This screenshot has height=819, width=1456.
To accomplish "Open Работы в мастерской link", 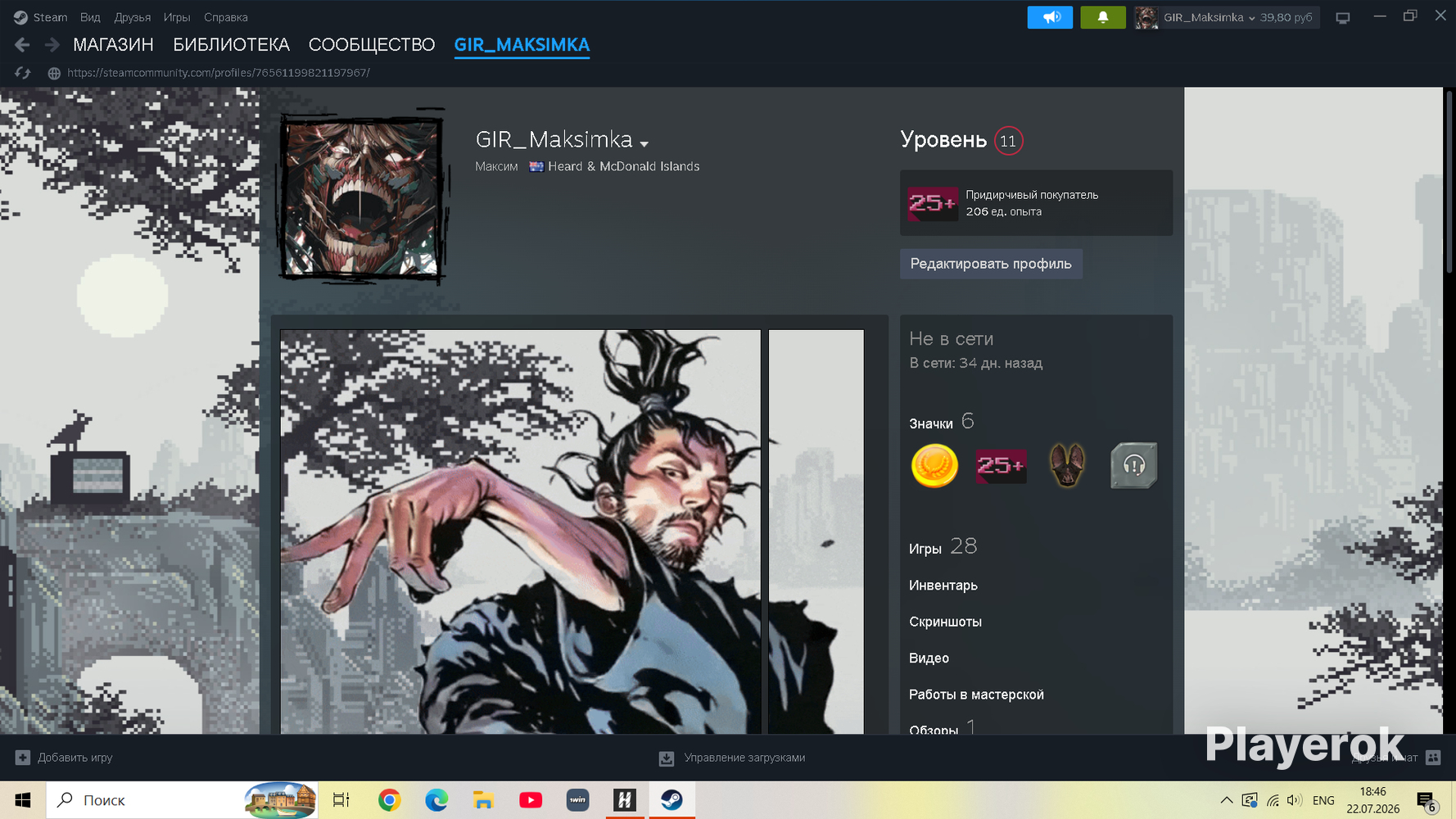I will tap(976, 695).
